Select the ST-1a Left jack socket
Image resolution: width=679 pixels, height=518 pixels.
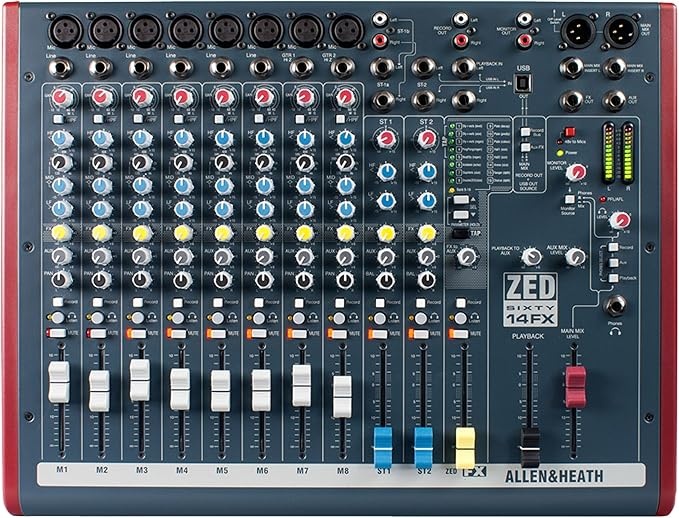(x=382, y=68)
